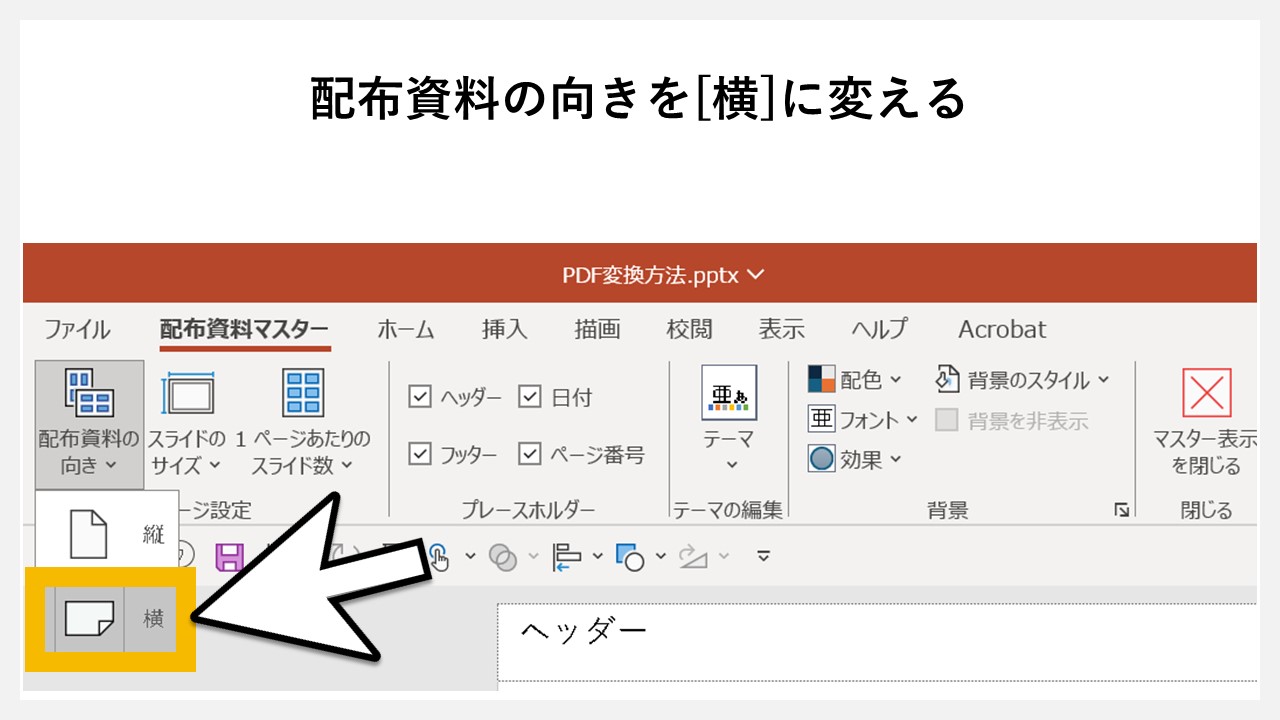Click the 効果 icon in 背景 group
Screen dimensions: 1280x720
[822, 458]
